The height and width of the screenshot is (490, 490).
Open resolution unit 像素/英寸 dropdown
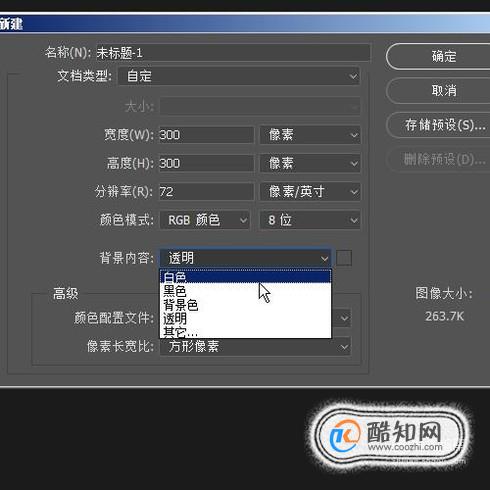pos(310,192)
